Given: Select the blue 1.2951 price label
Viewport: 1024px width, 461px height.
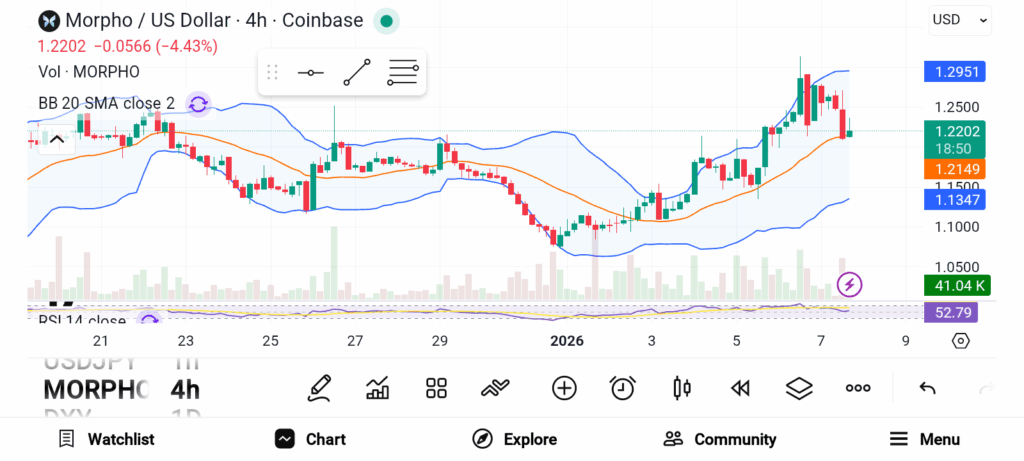Looking at the screenshot, I should pos(955,72).
